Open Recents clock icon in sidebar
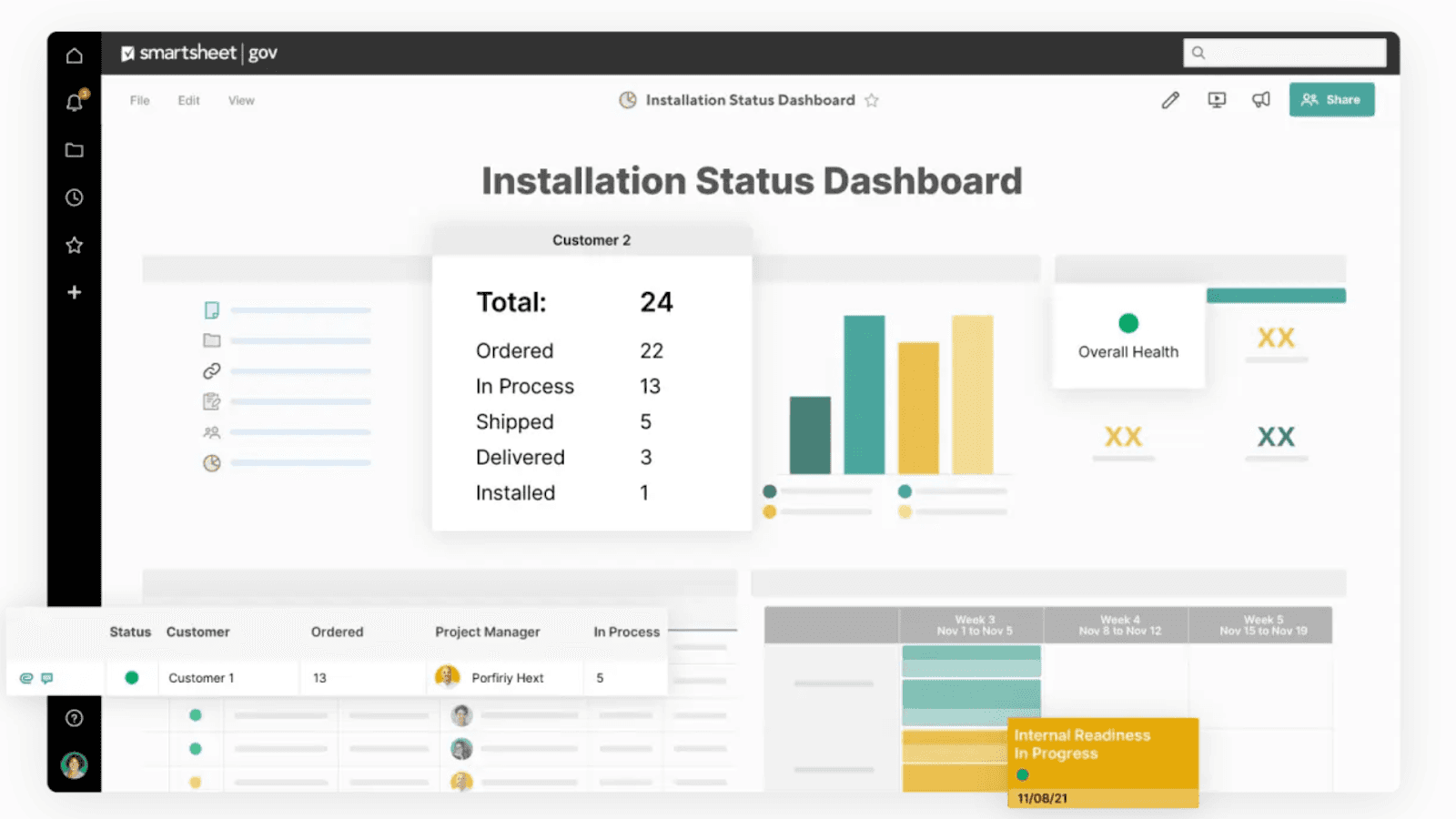This screenshot has width=1456, height=819. [x=75, y=197]
